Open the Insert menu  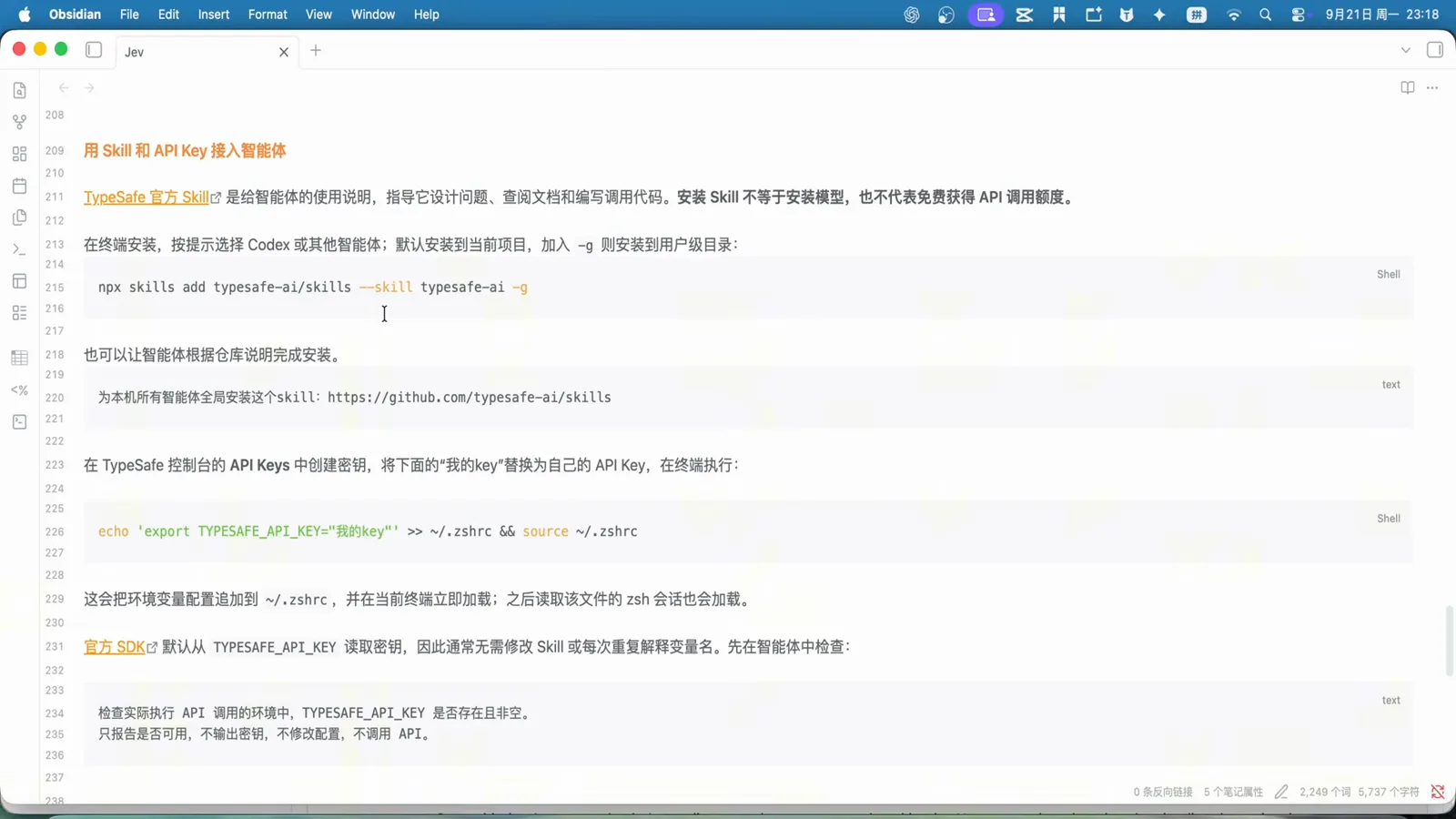(214, 15)
